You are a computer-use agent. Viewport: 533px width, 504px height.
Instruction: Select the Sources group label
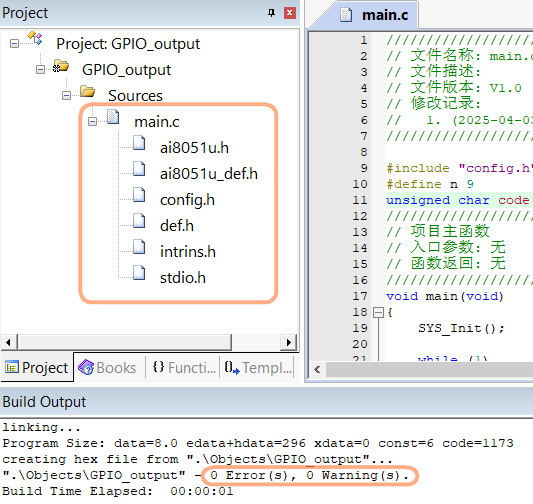(135, 96)
